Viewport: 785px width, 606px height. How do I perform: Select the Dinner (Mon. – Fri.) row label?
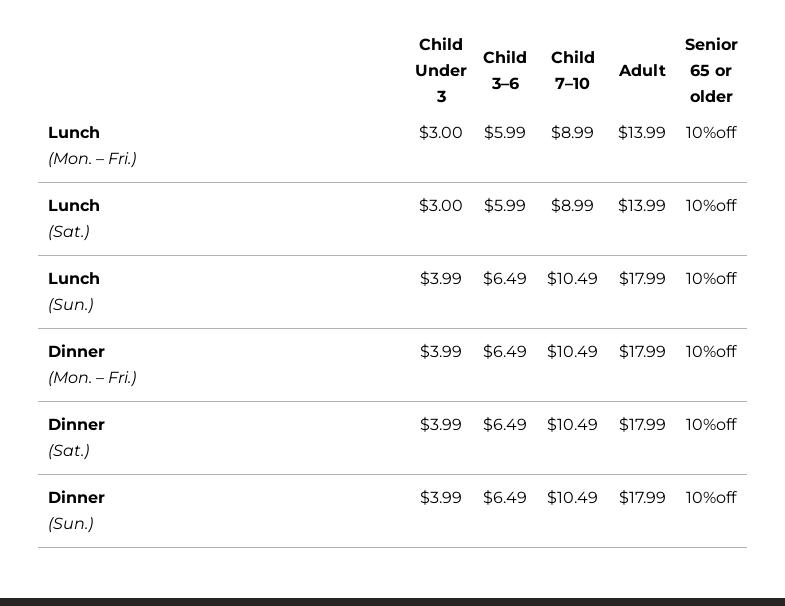(x=92, y=364)
